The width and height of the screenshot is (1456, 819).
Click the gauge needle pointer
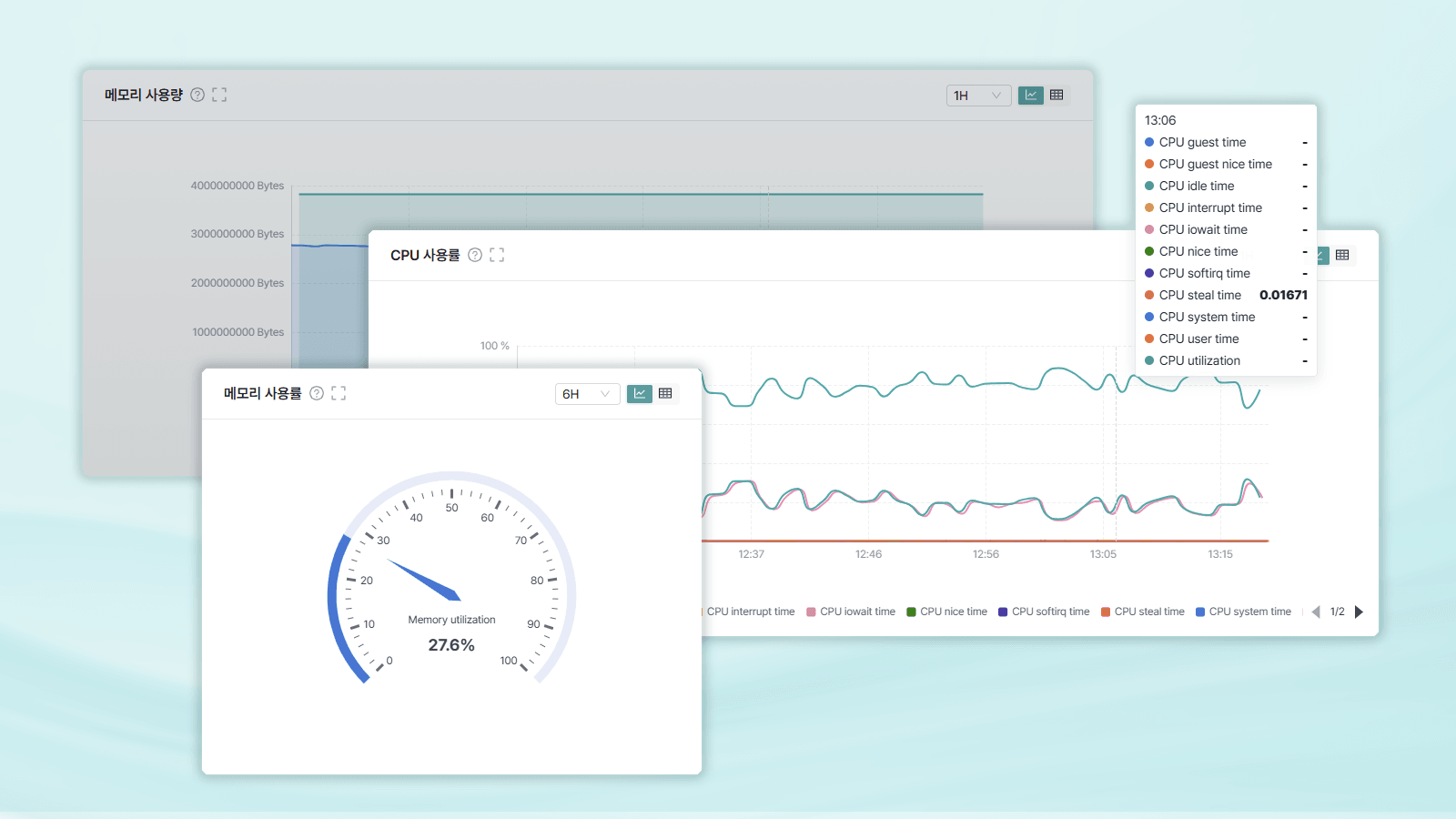click(424, 579)
